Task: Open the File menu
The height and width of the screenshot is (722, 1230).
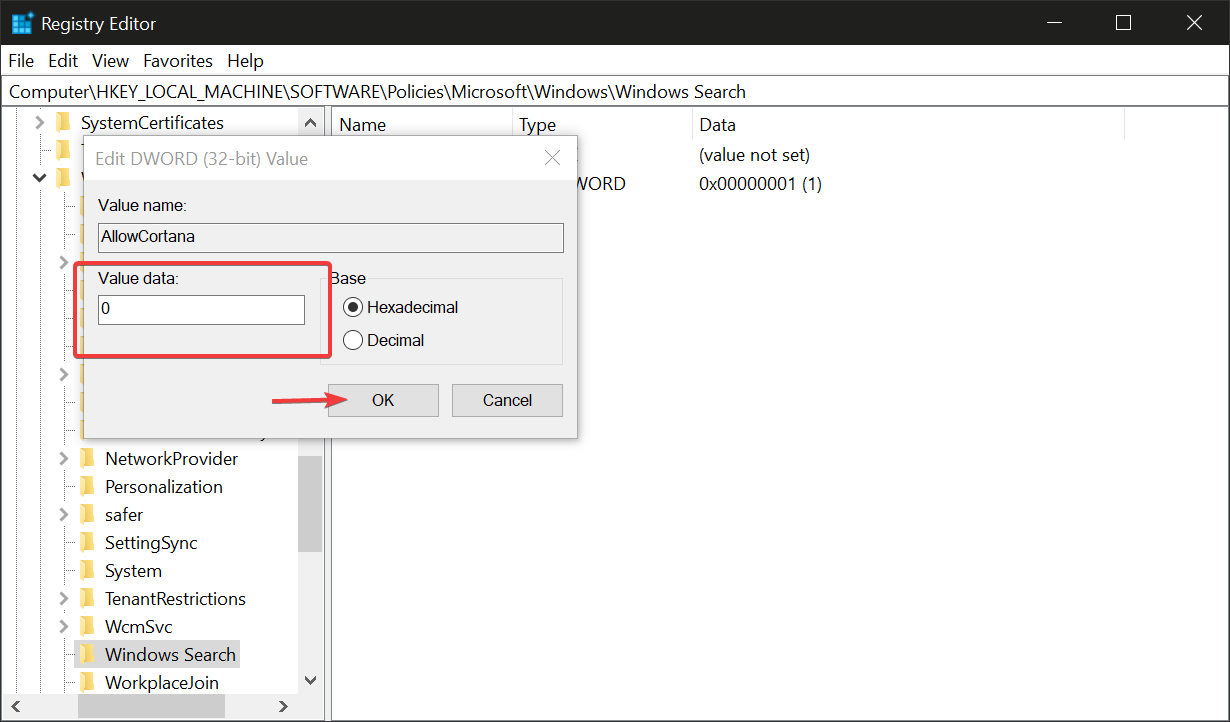Action: tap(21, 61)
